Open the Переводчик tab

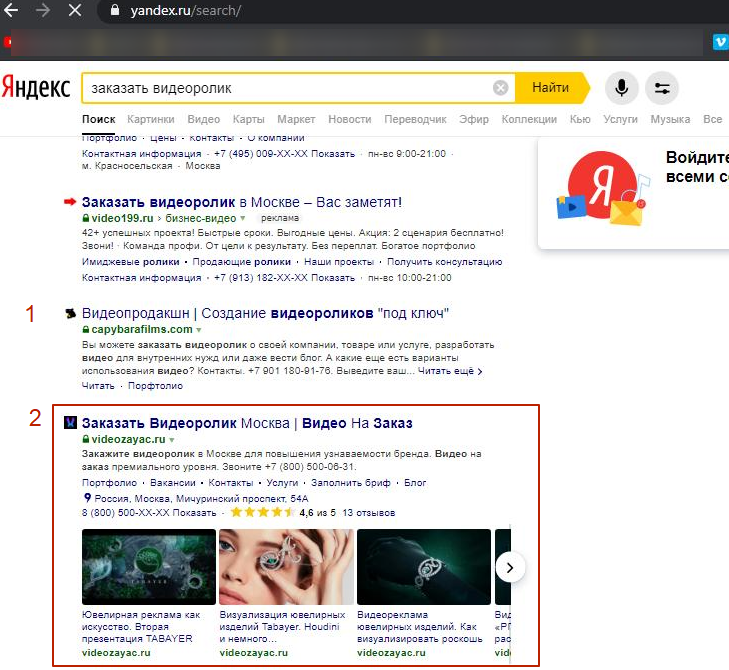point(415,119)
